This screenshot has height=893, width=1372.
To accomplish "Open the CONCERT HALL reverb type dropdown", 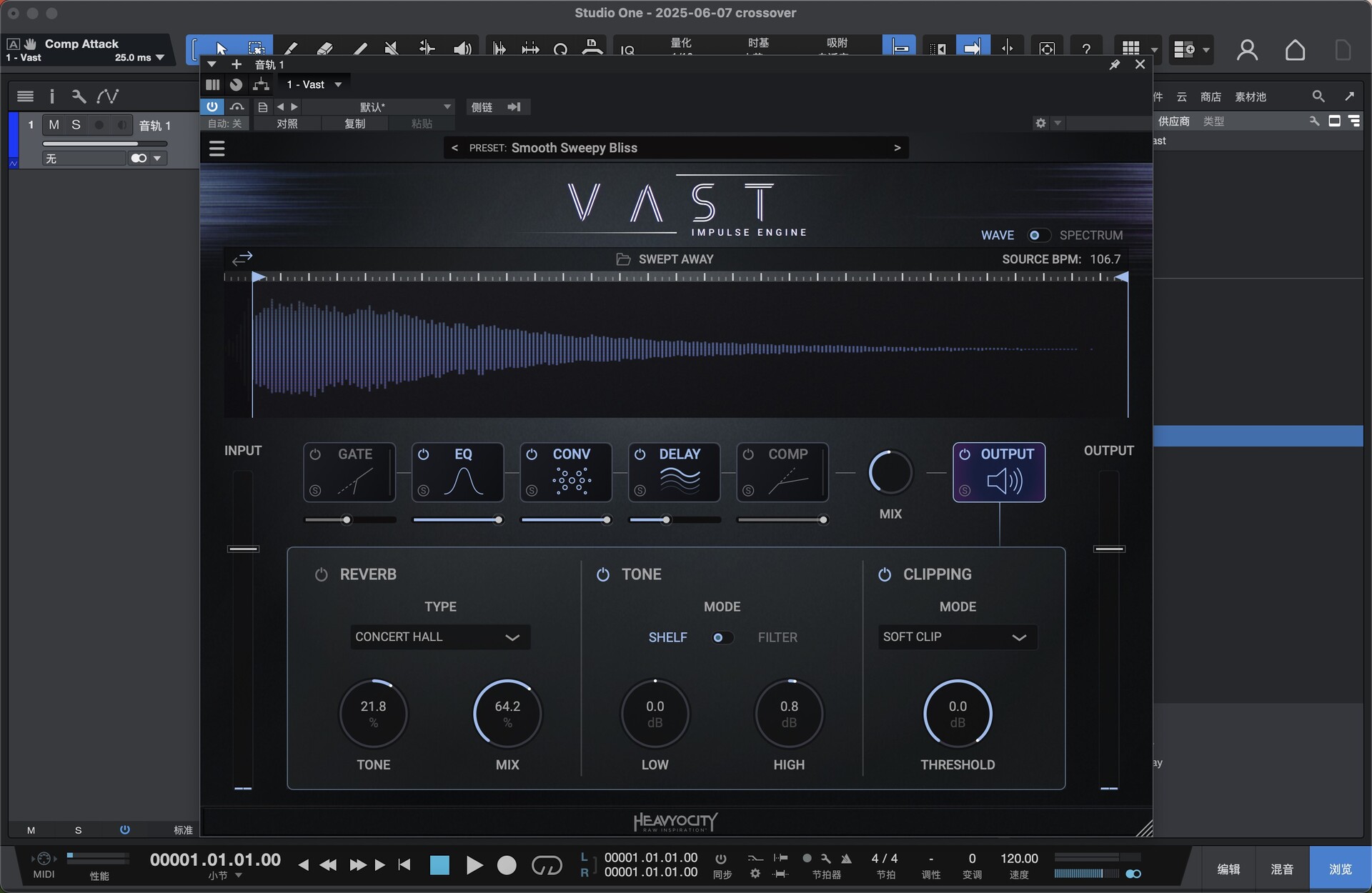I will point(439,637).
